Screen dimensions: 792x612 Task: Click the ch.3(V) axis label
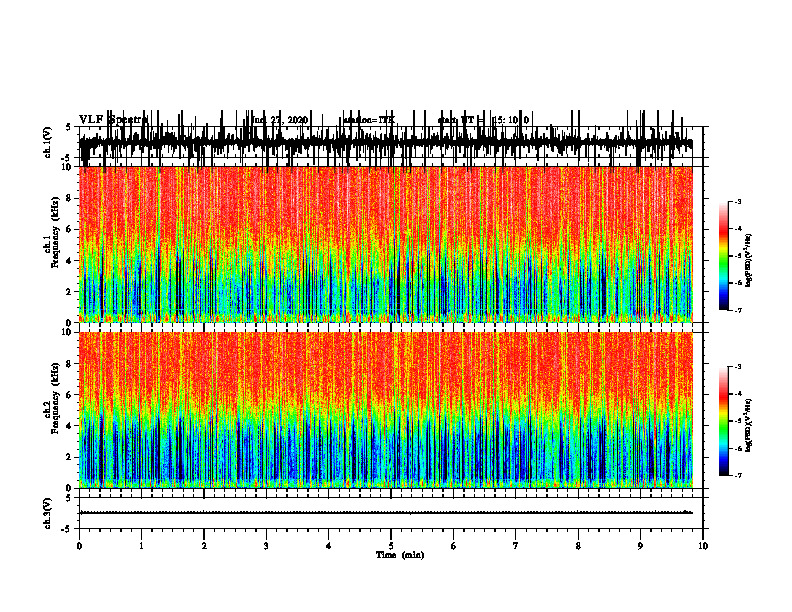click(48, 513)
